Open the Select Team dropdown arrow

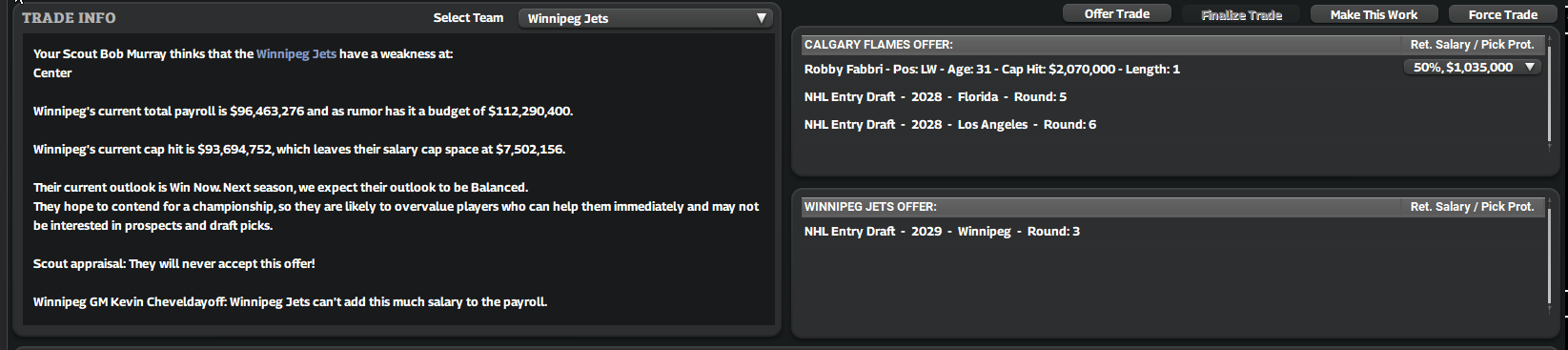761,18
